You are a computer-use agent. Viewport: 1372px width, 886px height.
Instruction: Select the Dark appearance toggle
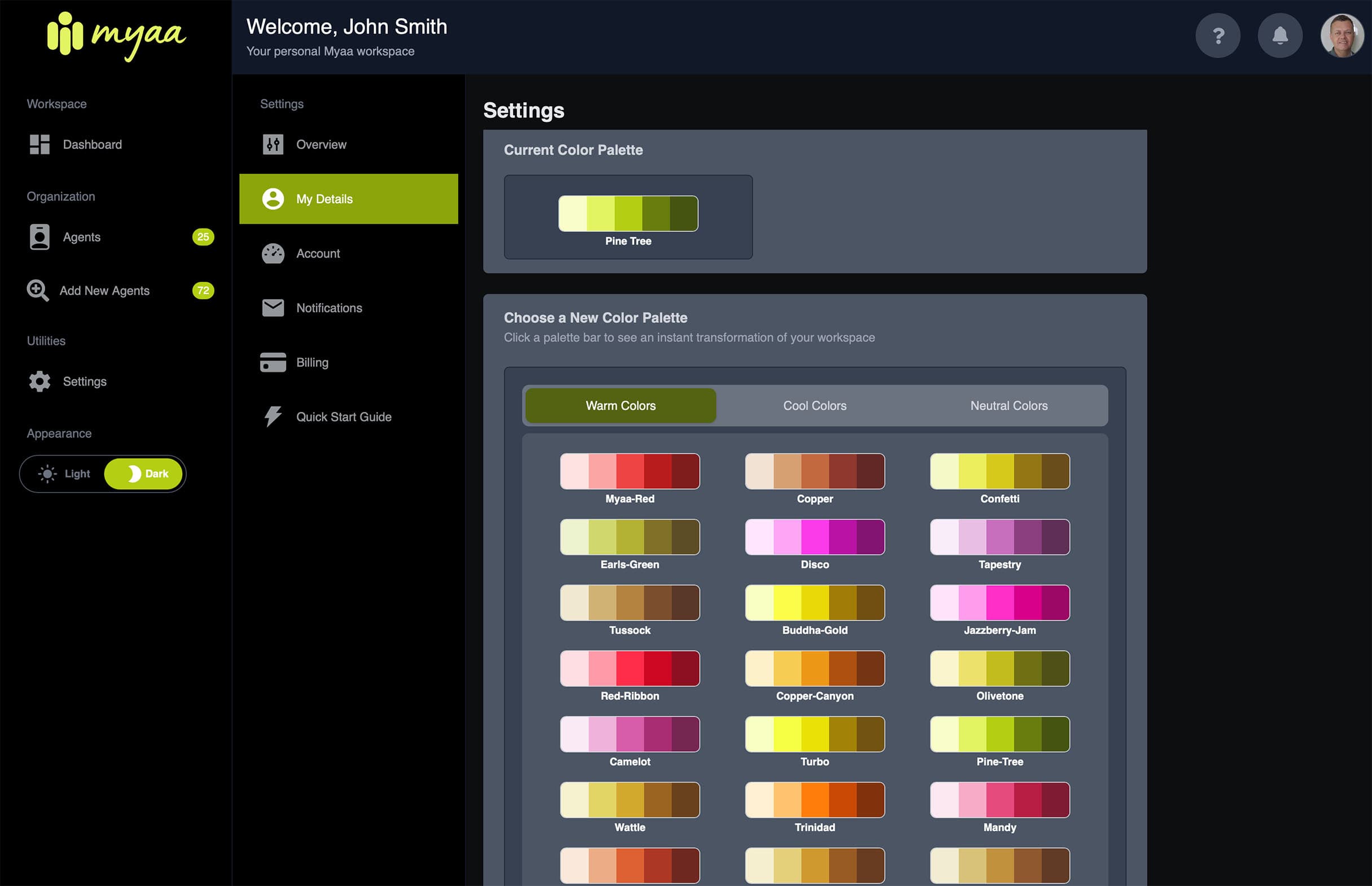[143, 473]
